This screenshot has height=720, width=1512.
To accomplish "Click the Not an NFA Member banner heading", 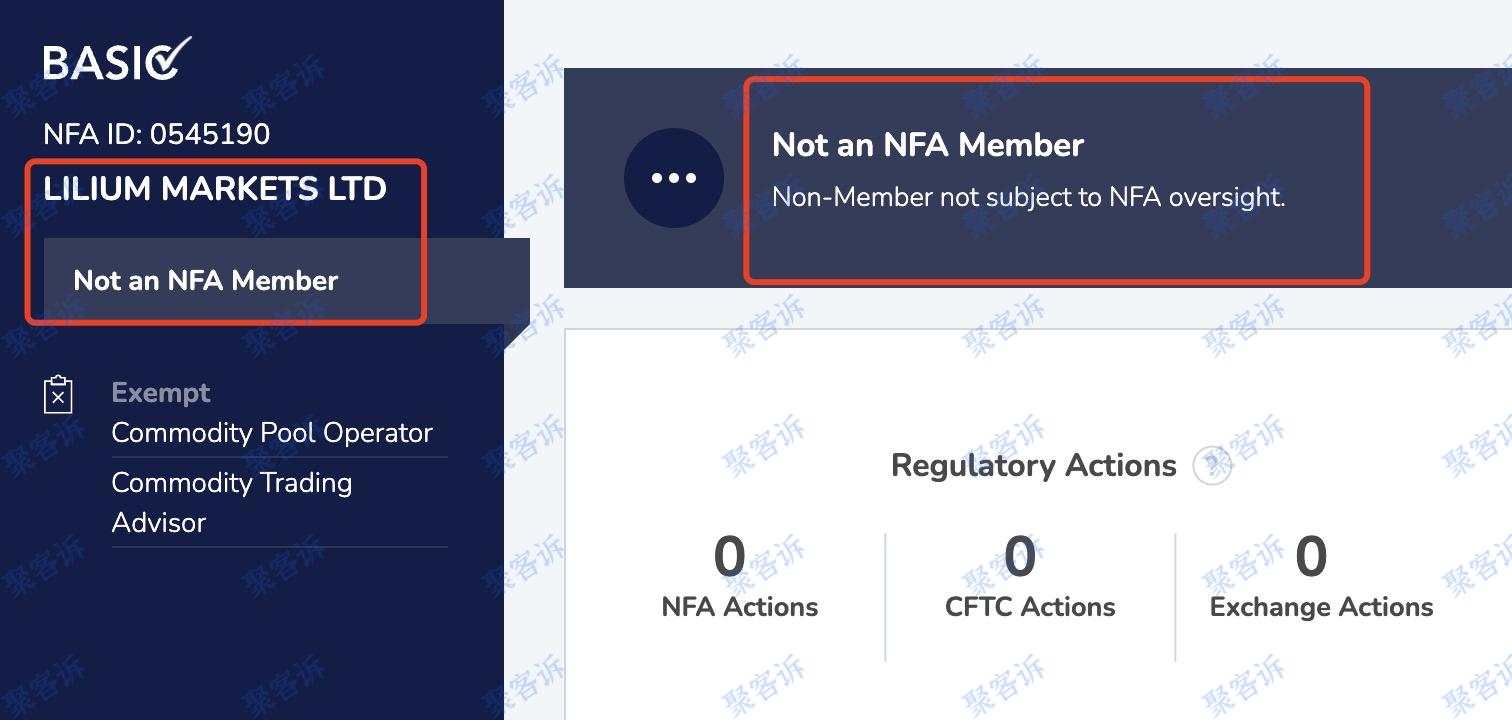I will click(x=928, y=145).
